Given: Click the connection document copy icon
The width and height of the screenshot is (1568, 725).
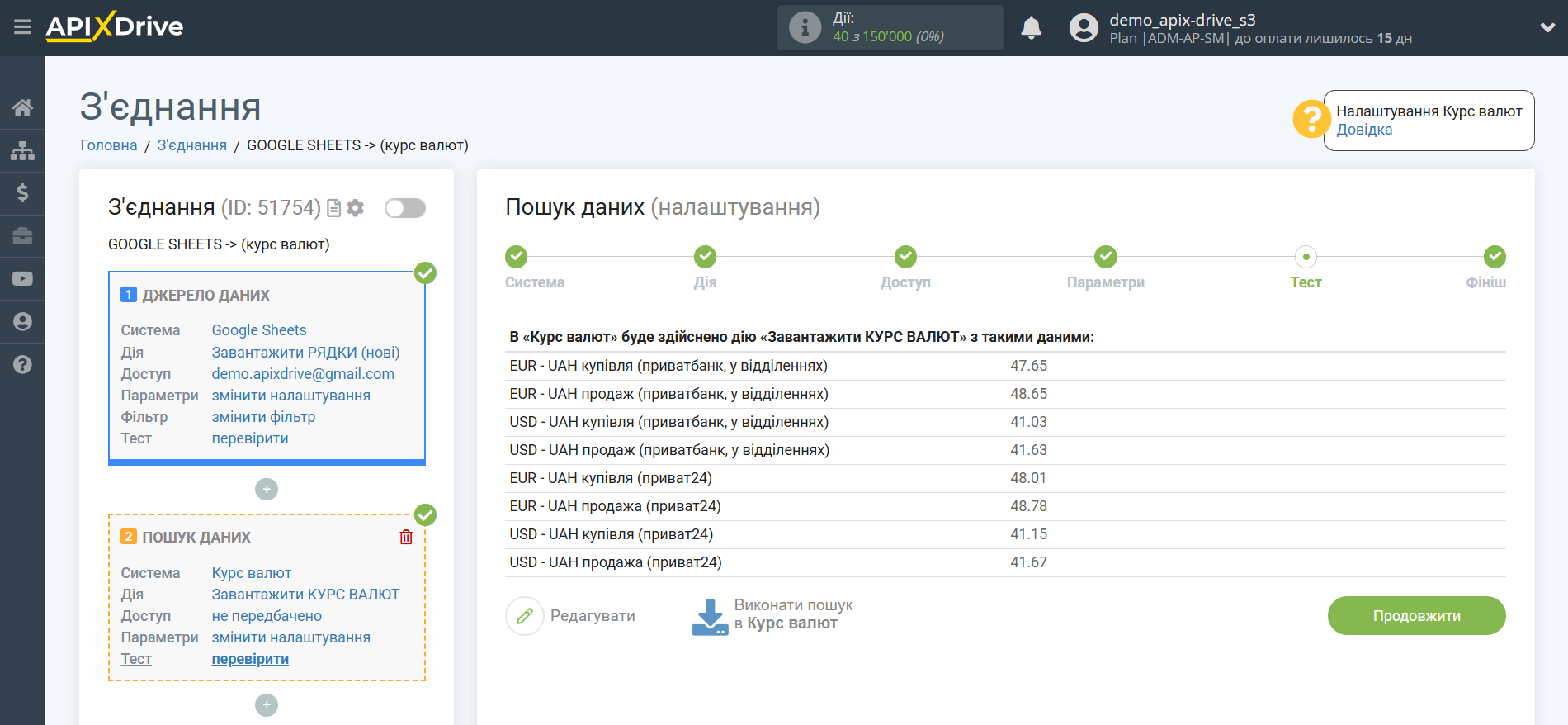Looking at the screenshot, I should point(333,208).
